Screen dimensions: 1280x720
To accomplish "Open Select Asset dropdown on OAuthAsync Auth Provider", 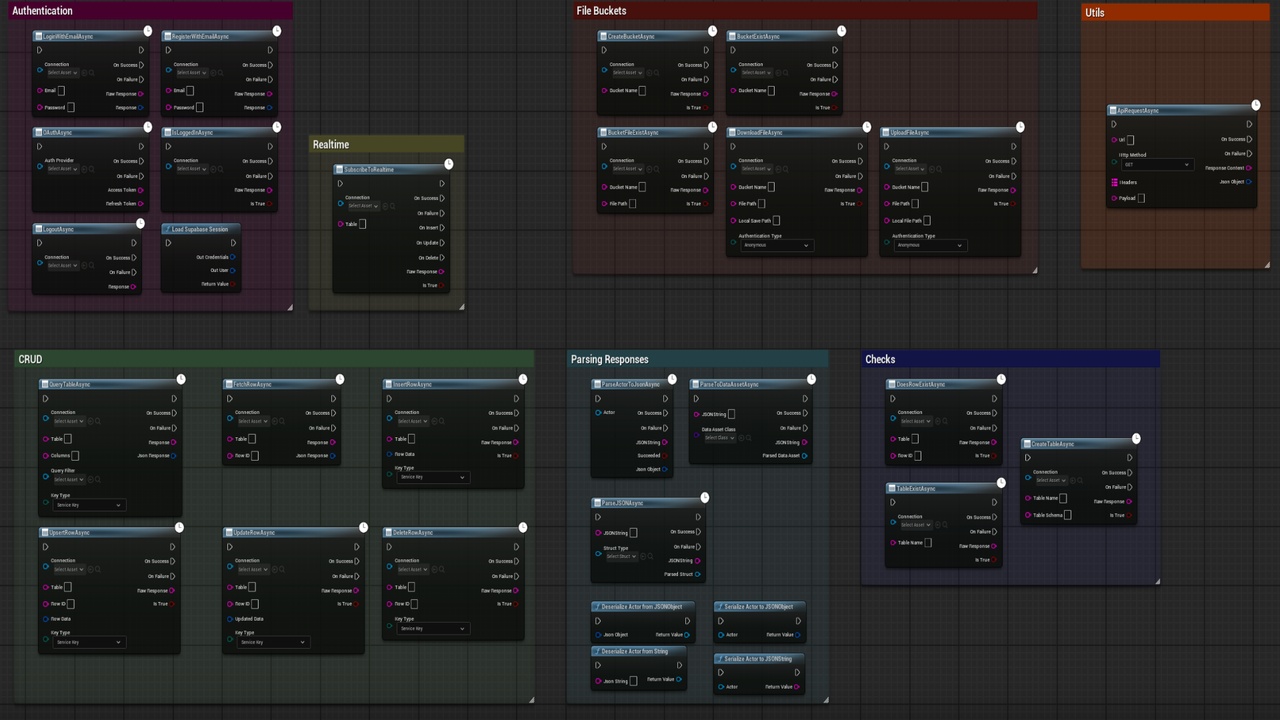I will click(62, 169).
